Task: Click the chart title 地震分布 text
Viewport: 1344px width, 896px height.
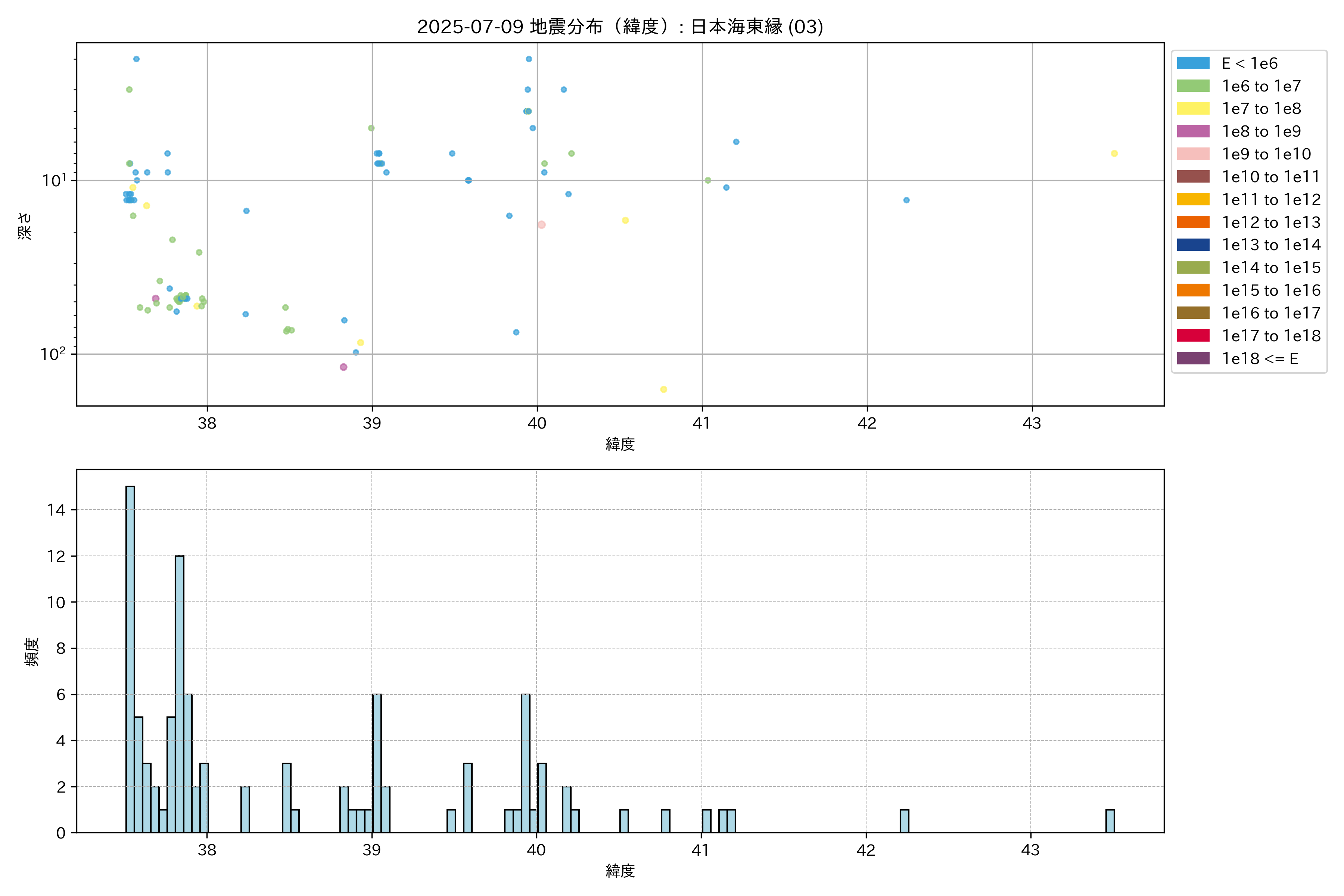Action: click(566, 27)
